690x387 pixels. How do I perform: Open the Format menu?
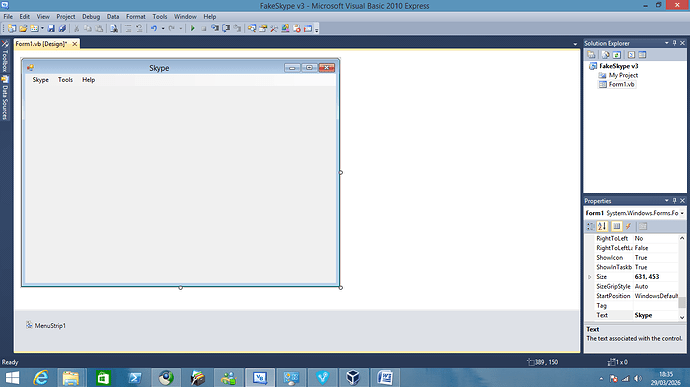coord(136,17)
